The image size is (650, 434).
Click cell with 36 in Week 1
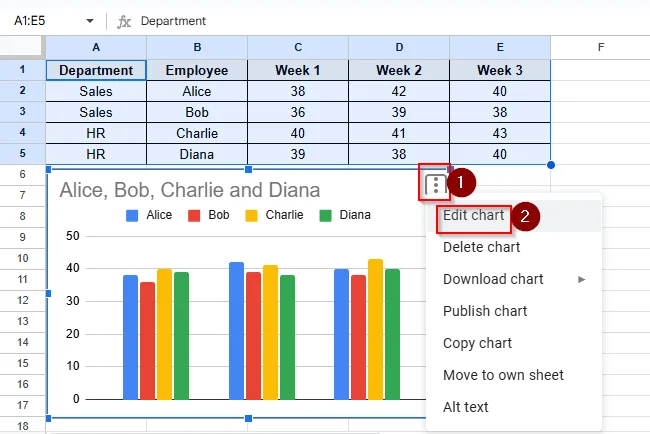pyautogui.click(x=298, y=112)
